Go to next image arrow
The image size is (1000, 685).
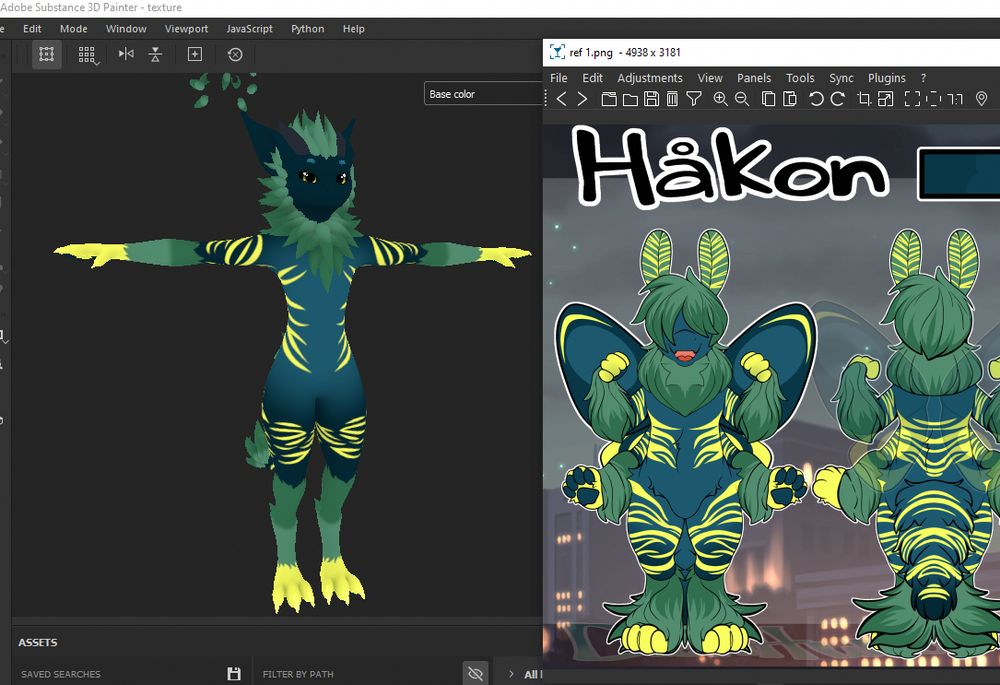click(x=582, y=99)
